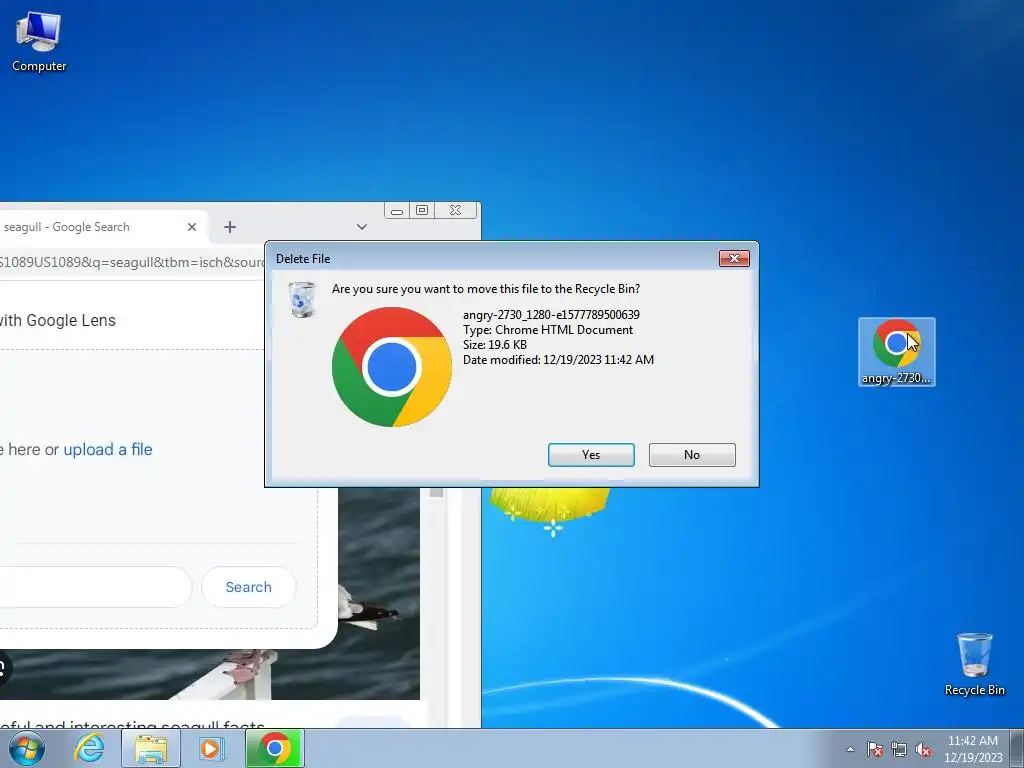This screenshot has width=1024, height=768.
Task: Click the upload a file link
Action: 108,449
